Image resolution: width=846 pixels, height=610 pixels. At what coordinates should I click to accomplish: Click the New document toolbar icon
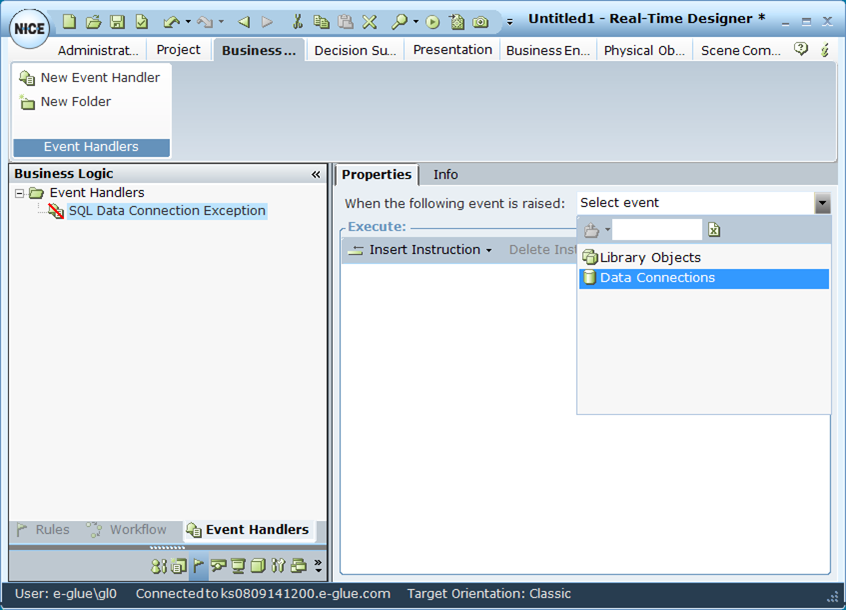point(69,21)
